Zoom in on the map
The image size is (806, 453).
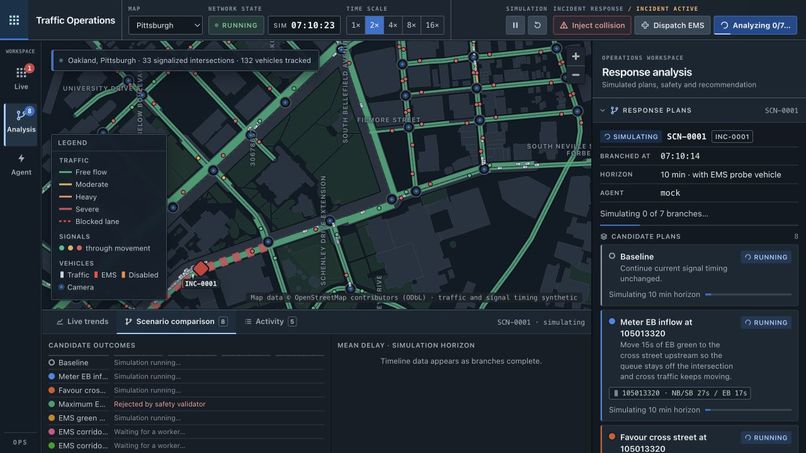click(x=576, y=56)
